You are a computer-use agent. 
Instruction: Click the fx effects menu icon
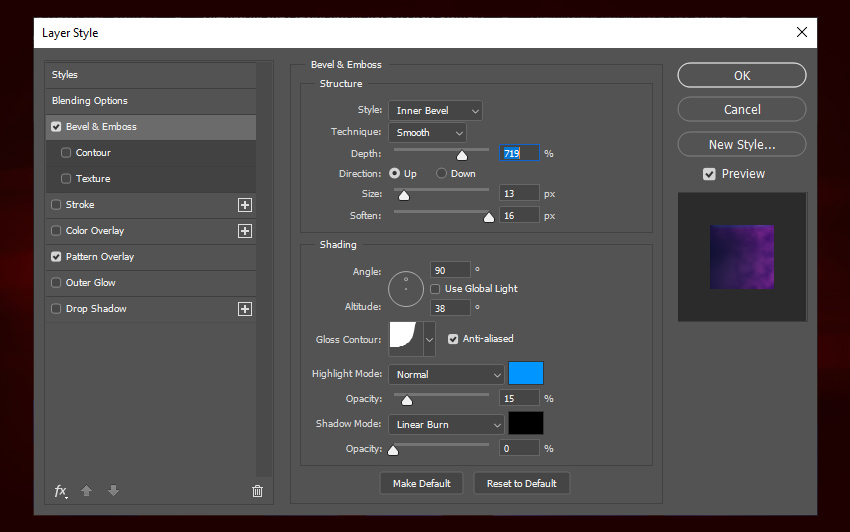(x=61, y=491)
